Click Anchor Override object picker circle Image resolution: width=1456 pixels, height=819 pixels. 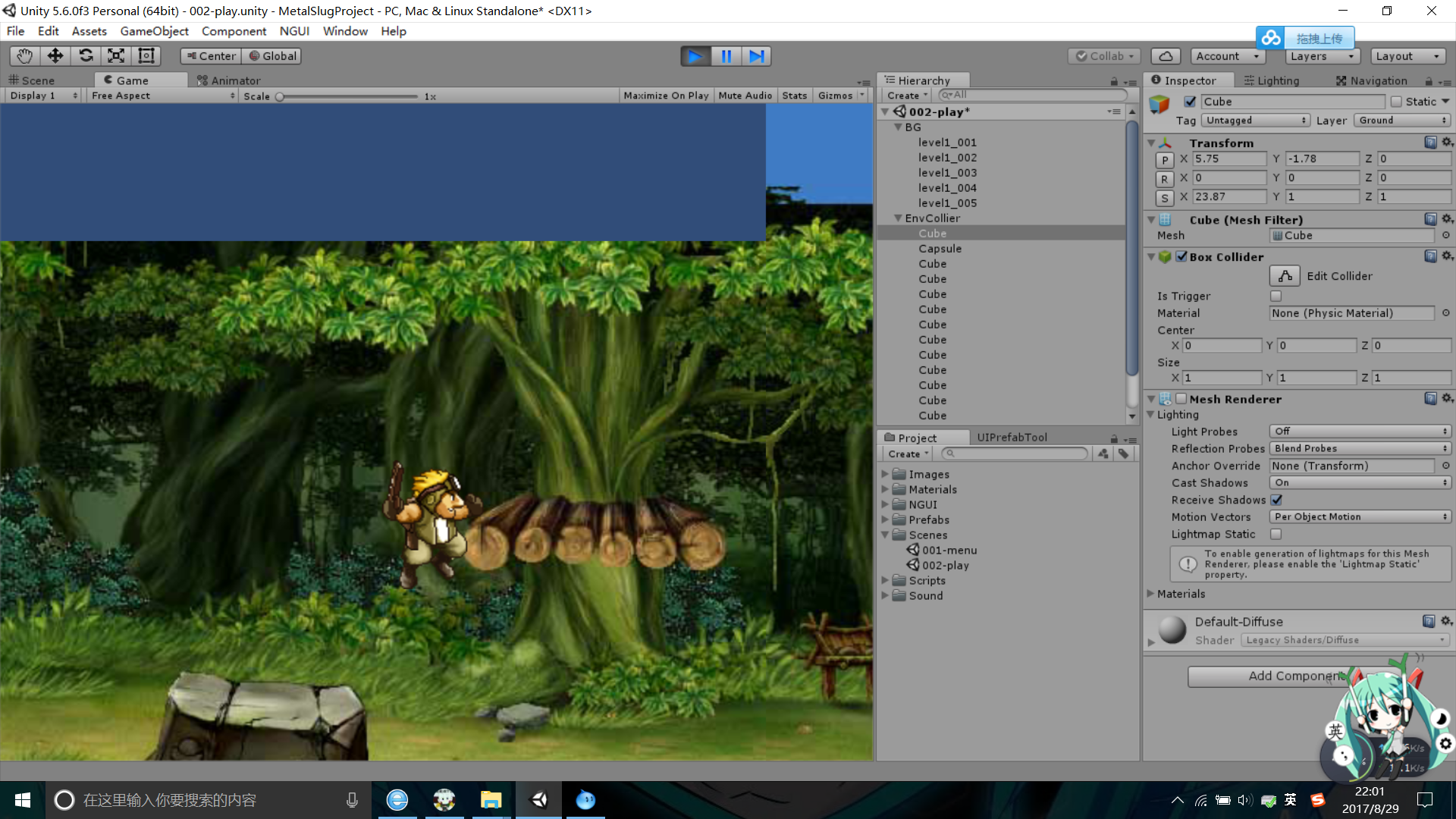tap(1446, 466)
